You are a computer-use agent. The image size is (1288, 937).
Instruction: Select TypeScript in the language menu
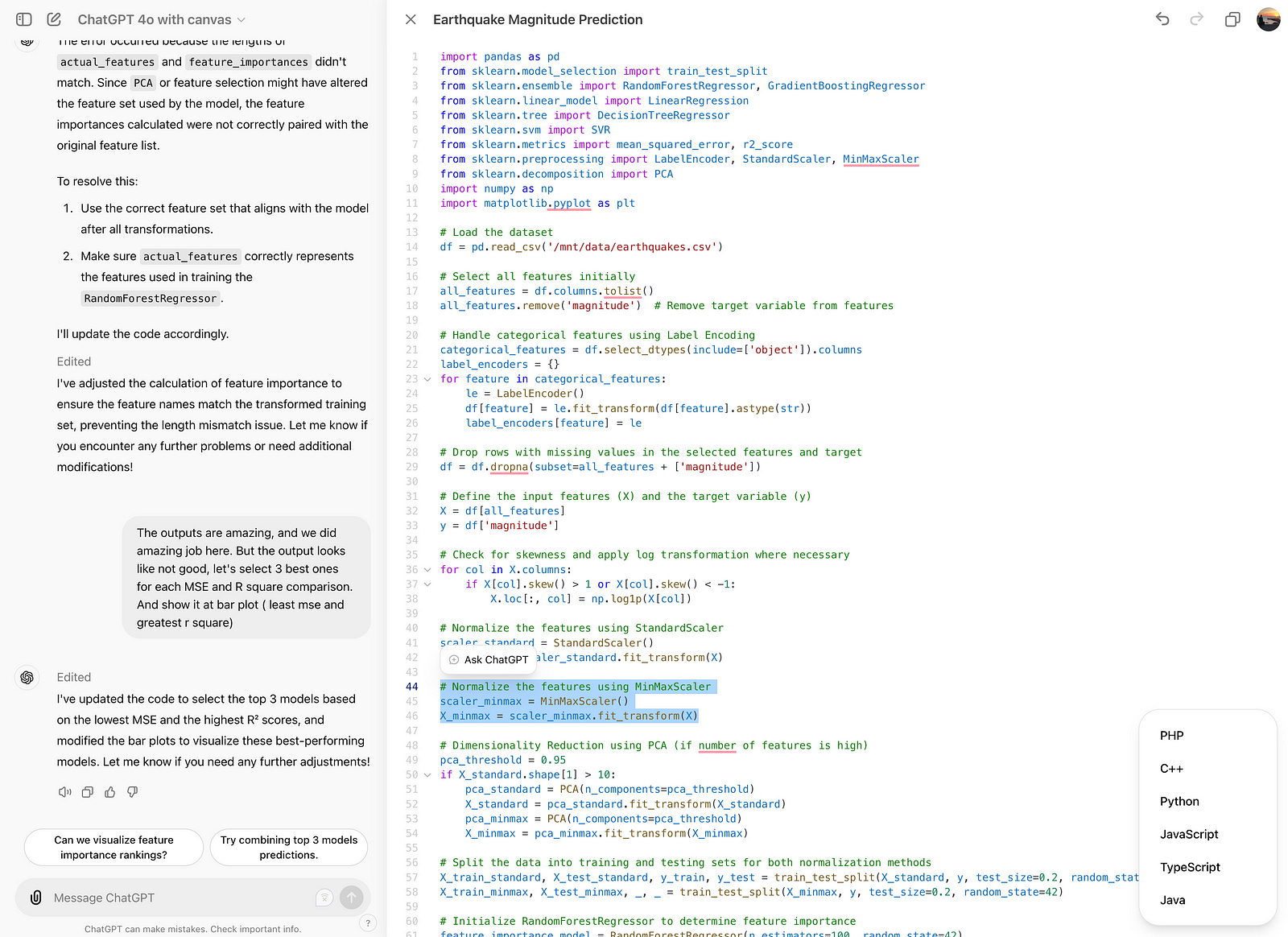point(1190,868)
